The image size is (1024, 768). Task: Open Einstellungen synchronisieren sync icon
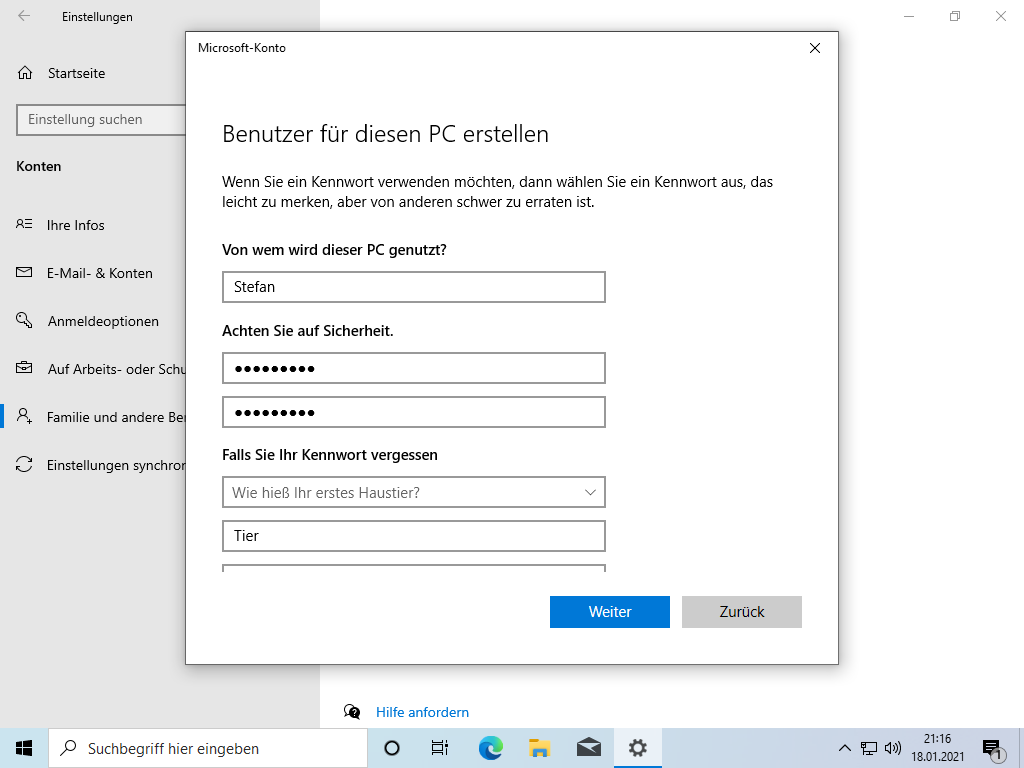pyautogui.click(x=24, y=464)
